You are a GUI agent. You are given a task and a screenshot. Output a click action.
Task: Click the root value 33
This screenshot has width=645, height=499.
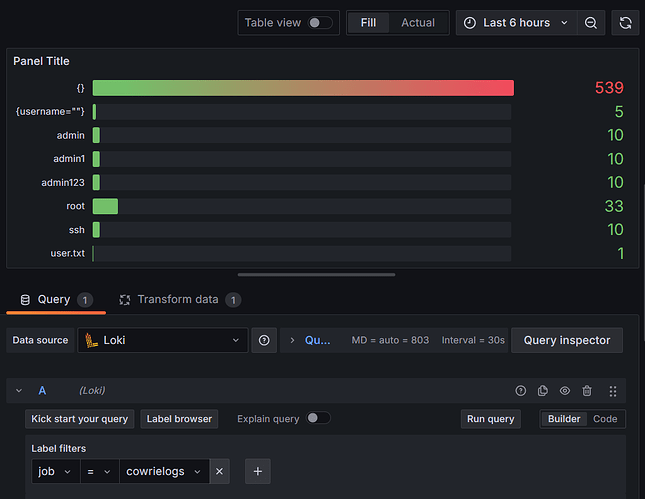point(614,206)
